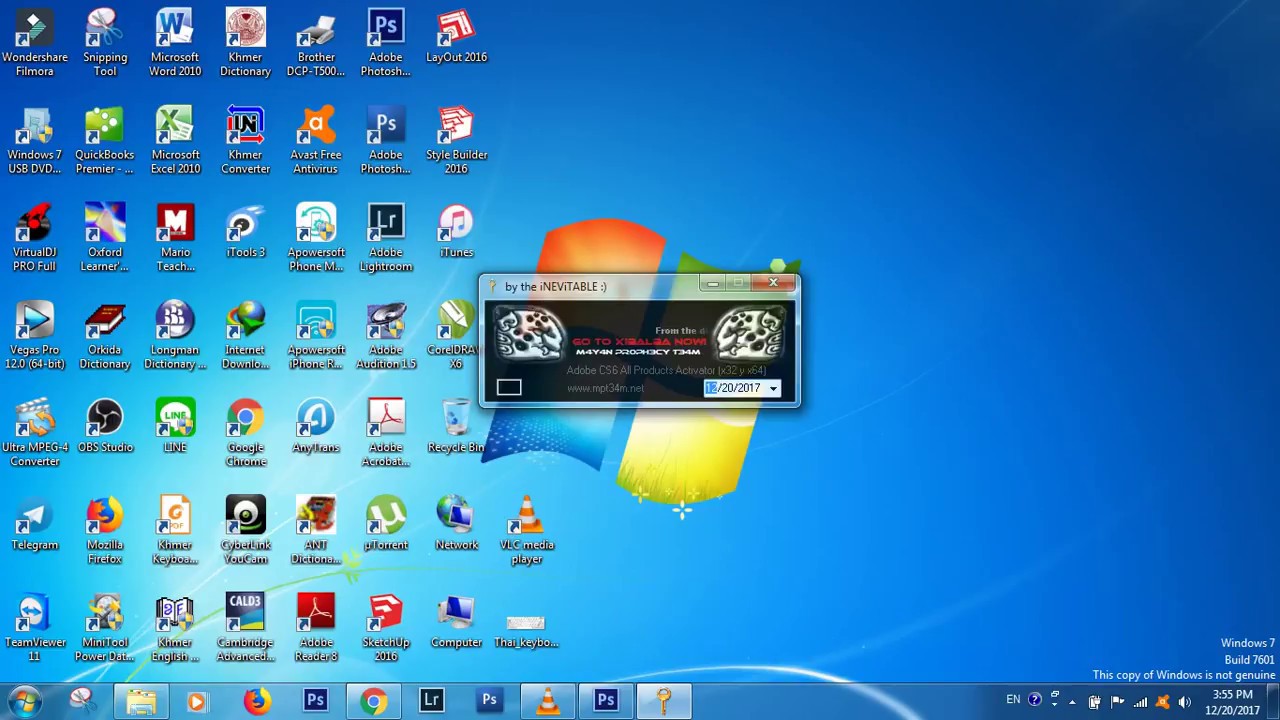Select the Vegas Pro 12.0 desktop icon

coord(35,336)
